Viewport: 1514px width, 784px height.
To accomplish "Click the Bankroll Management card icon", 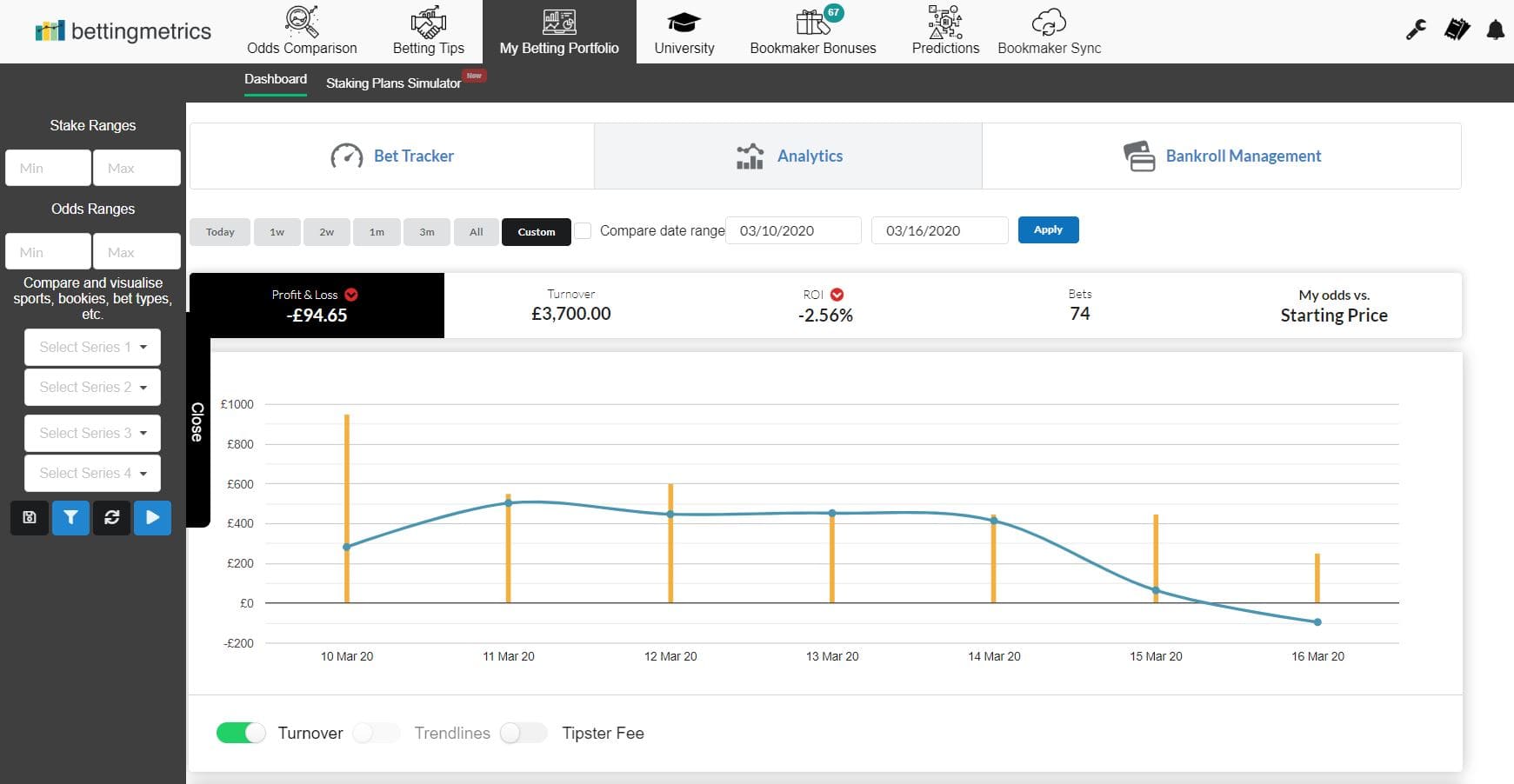I will 1139,156.
